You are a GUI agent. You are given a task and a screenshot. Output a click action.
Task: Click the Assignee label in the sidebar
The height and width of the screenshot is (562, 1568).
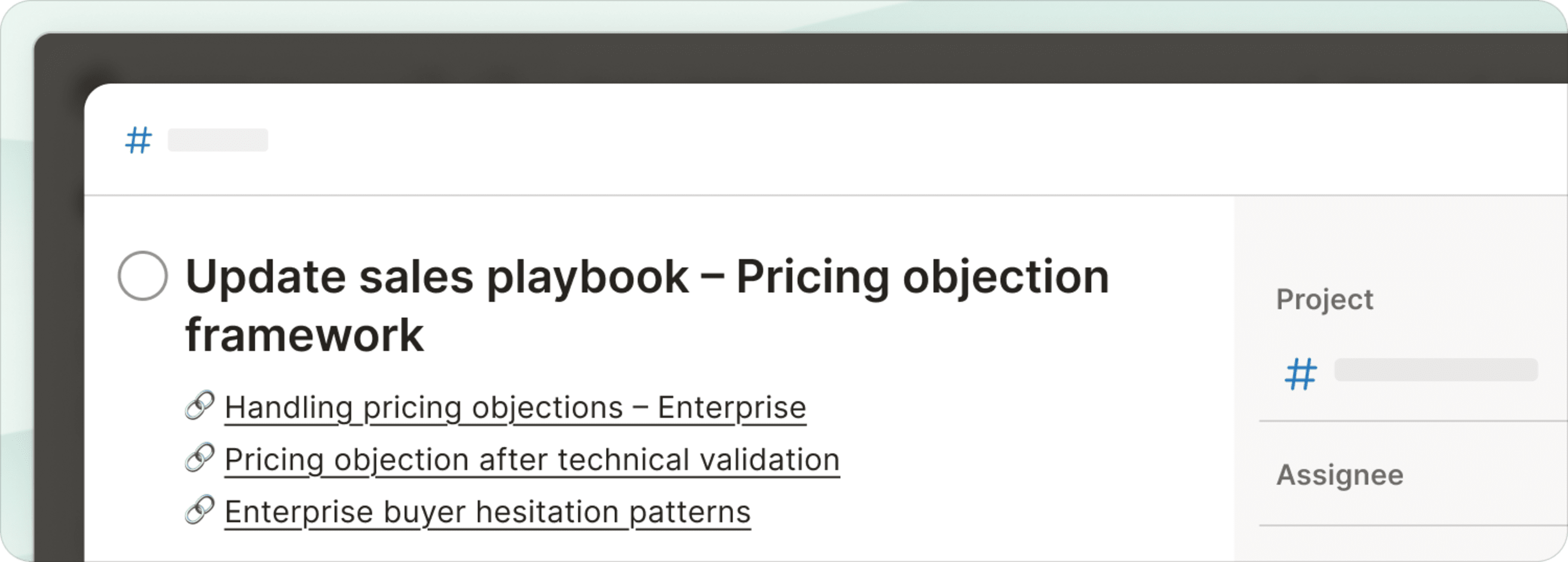coord(1340,475)
